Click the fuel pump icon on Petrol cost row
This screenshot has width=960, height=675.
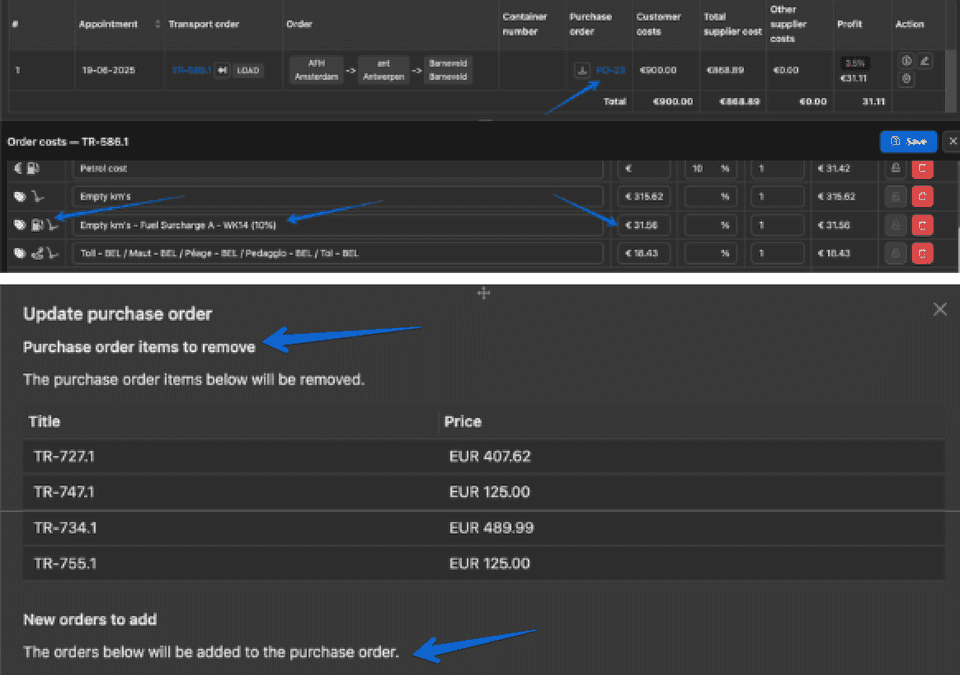pyautogui.click(x=33, y=168)
